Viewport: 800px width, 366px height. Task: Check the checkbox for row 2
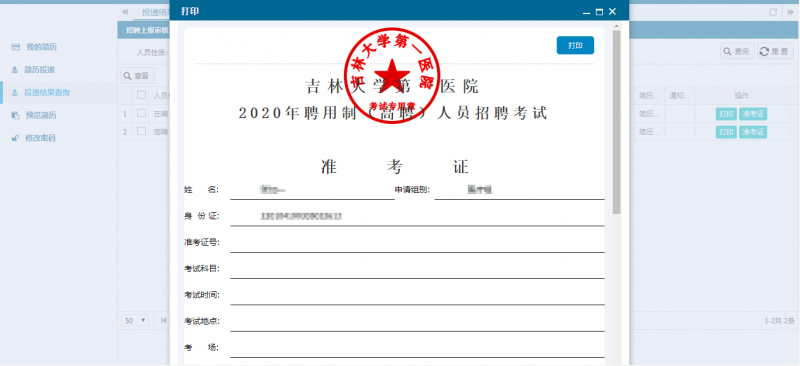coord(142,132)
